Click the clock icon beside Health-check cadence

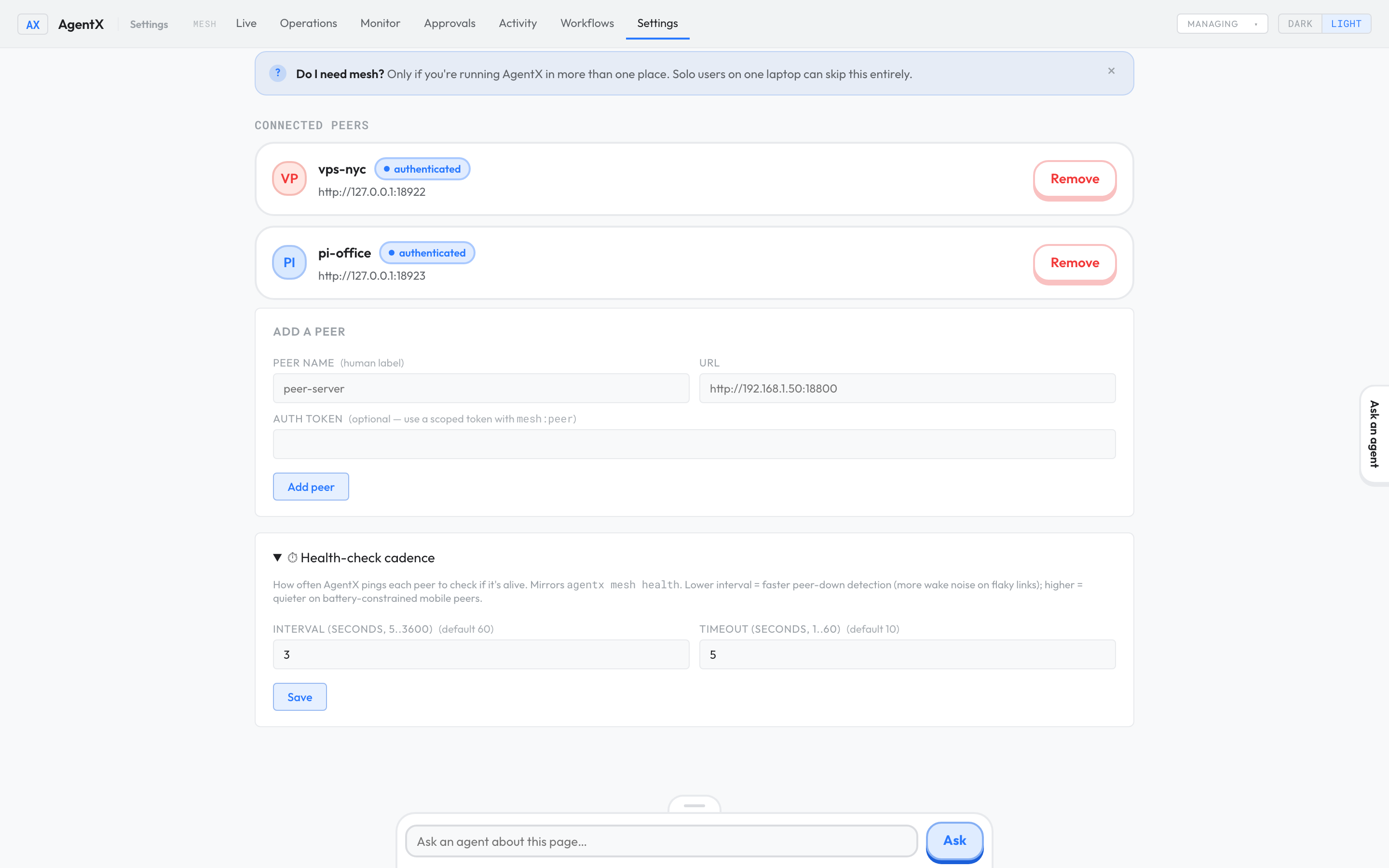coord(292,557)
